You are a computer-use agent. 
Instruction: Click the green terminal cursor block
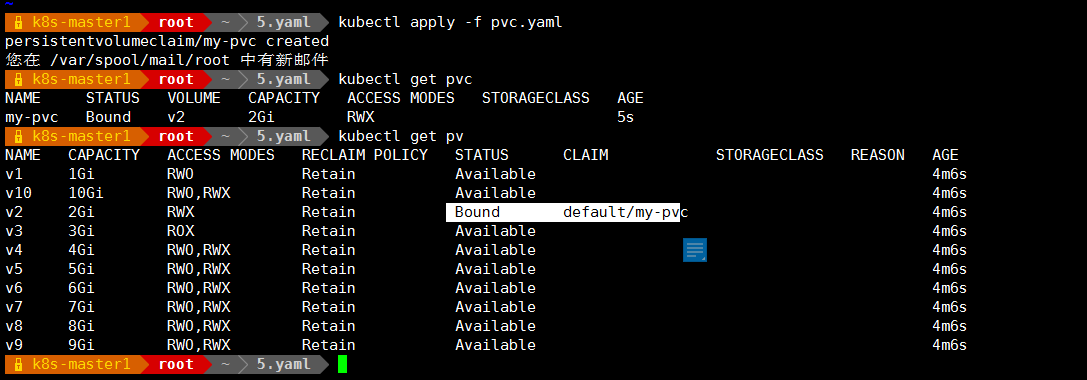pyautogui.click(x=342, y=364)
